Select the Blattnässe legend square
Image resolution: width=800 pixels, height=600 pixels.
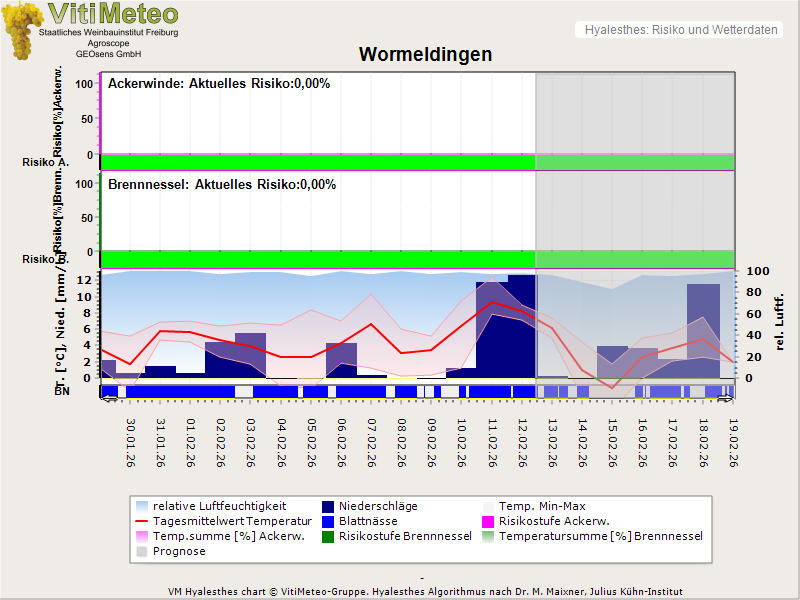pos(330,521)
